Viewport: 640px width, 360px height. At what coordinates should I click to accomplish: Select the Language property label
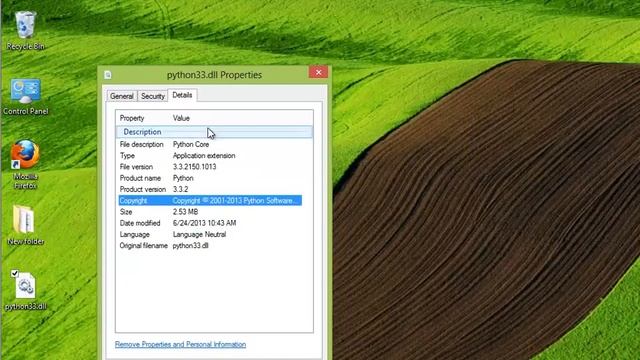point(135,235)
